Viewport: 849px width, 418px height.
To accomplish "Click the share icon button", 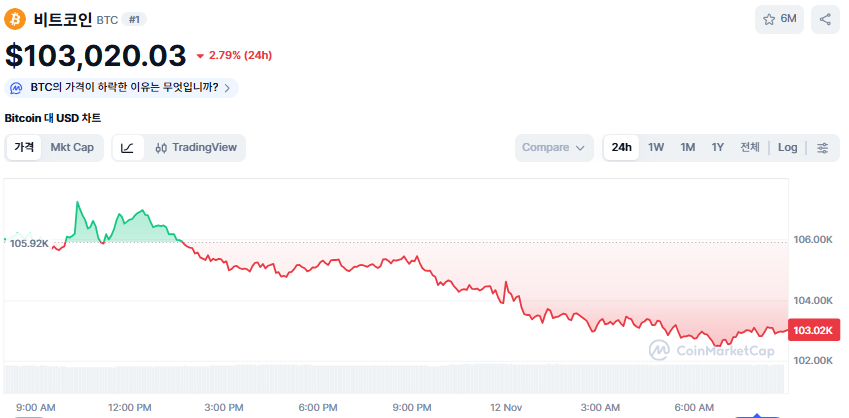I will 825,19.
